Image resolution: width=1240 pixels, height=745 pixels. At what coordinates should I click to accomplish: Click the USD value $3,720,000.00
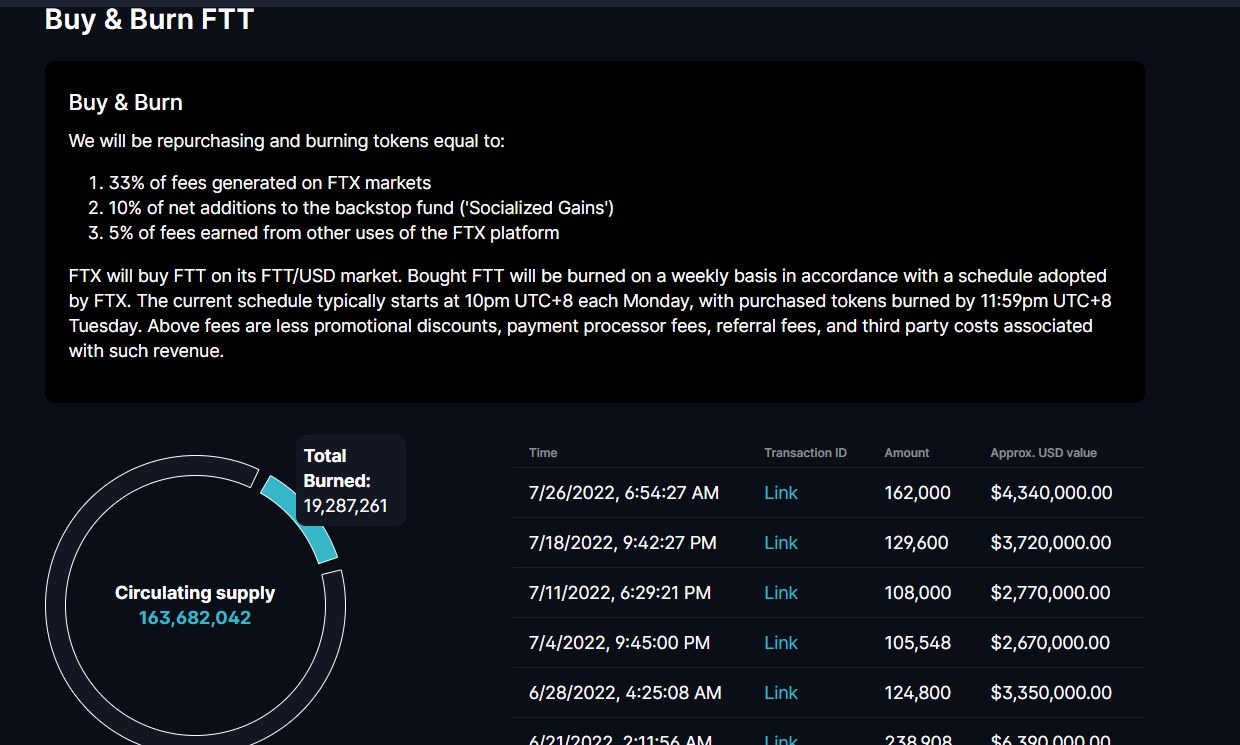pos(1051,543)
